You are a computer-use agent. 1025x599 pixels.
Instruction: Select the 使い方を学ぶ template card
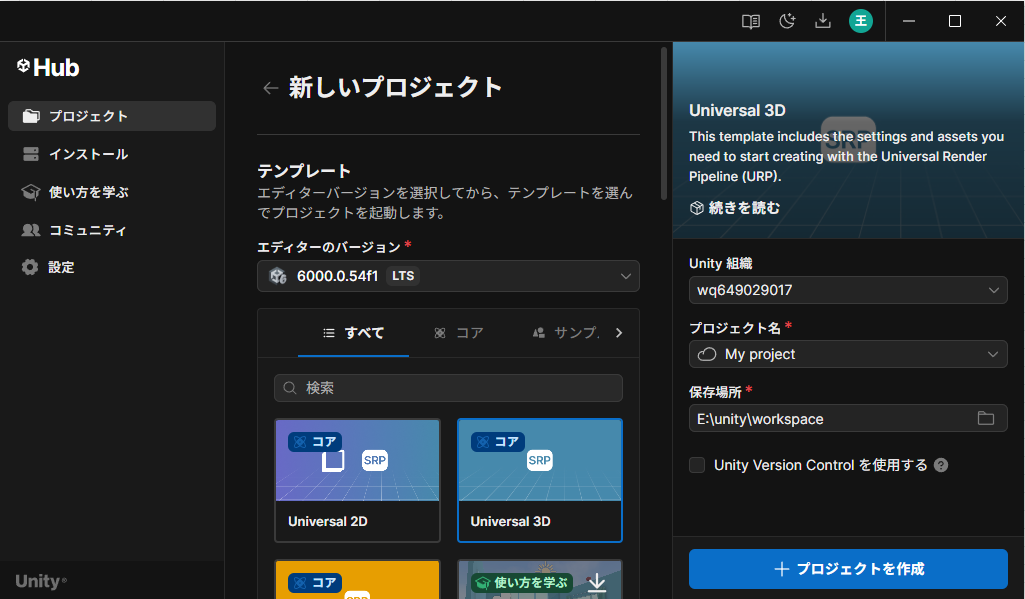click(540, 579)
